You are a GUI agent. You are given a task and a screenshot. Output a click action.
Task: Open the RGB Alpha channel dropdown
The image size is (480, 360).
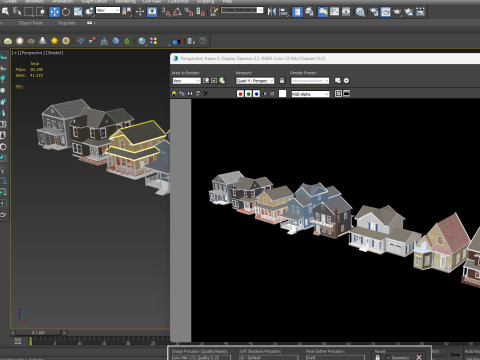[x=310, y=94]
